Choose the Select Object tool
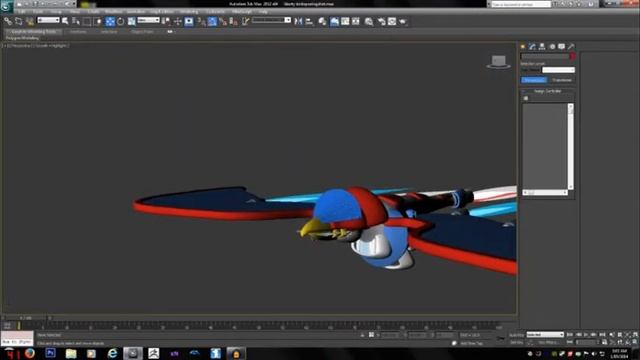Image resolution: width=640 pixels, height=360 pixels. click(65, 21)
